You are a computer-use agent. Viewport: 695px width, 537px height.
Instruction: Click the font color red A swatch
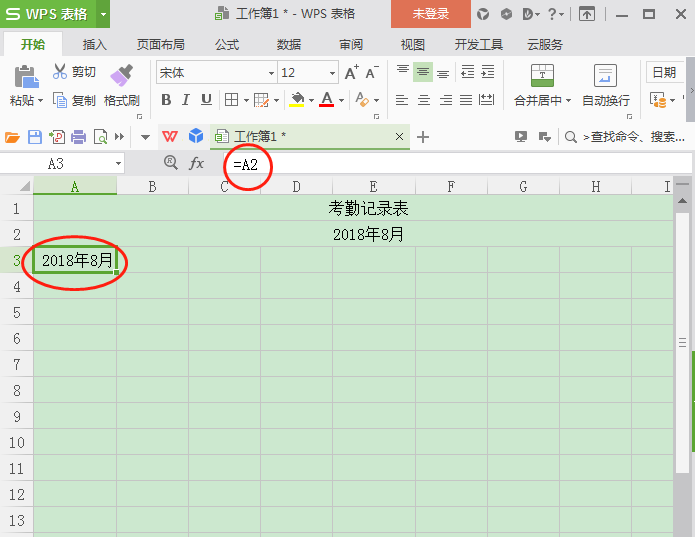326,100
